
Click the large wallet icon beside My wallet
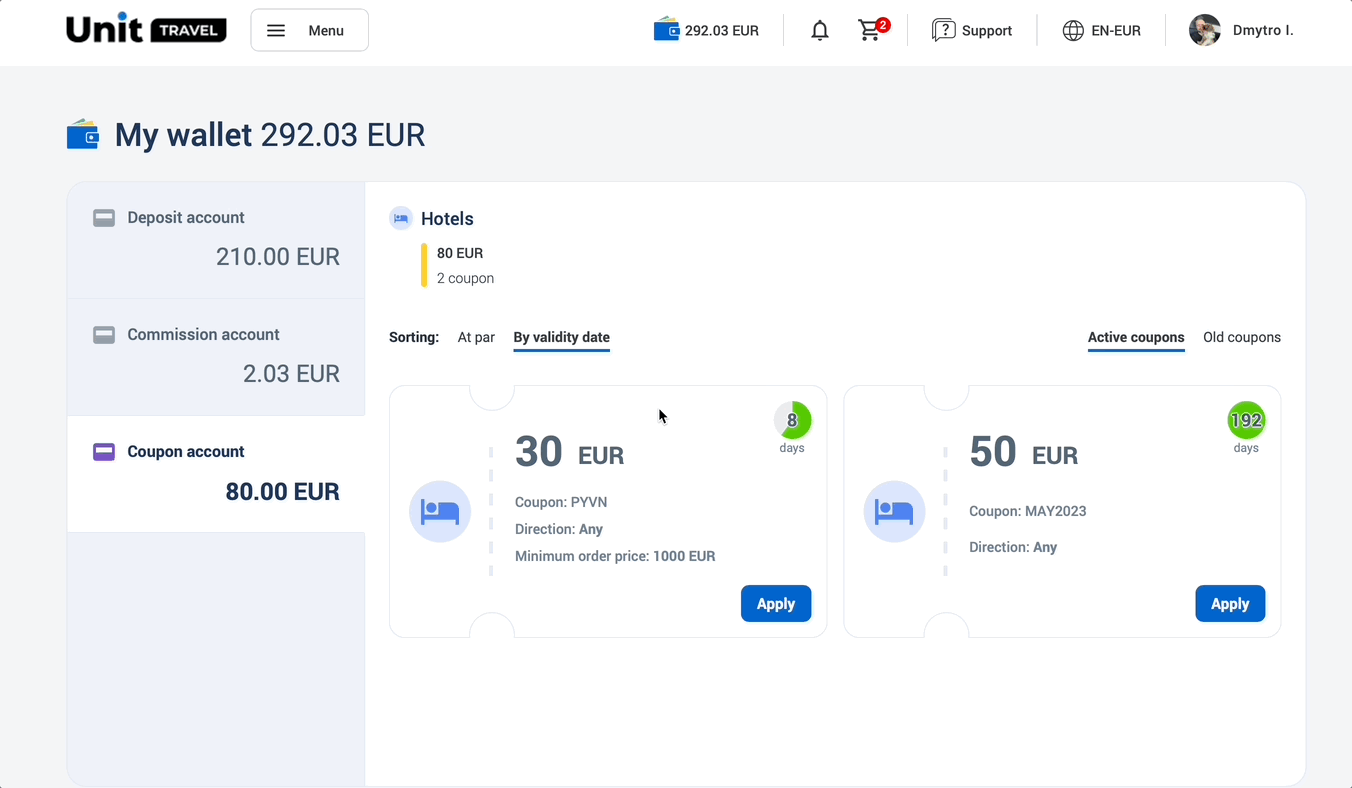83,134
